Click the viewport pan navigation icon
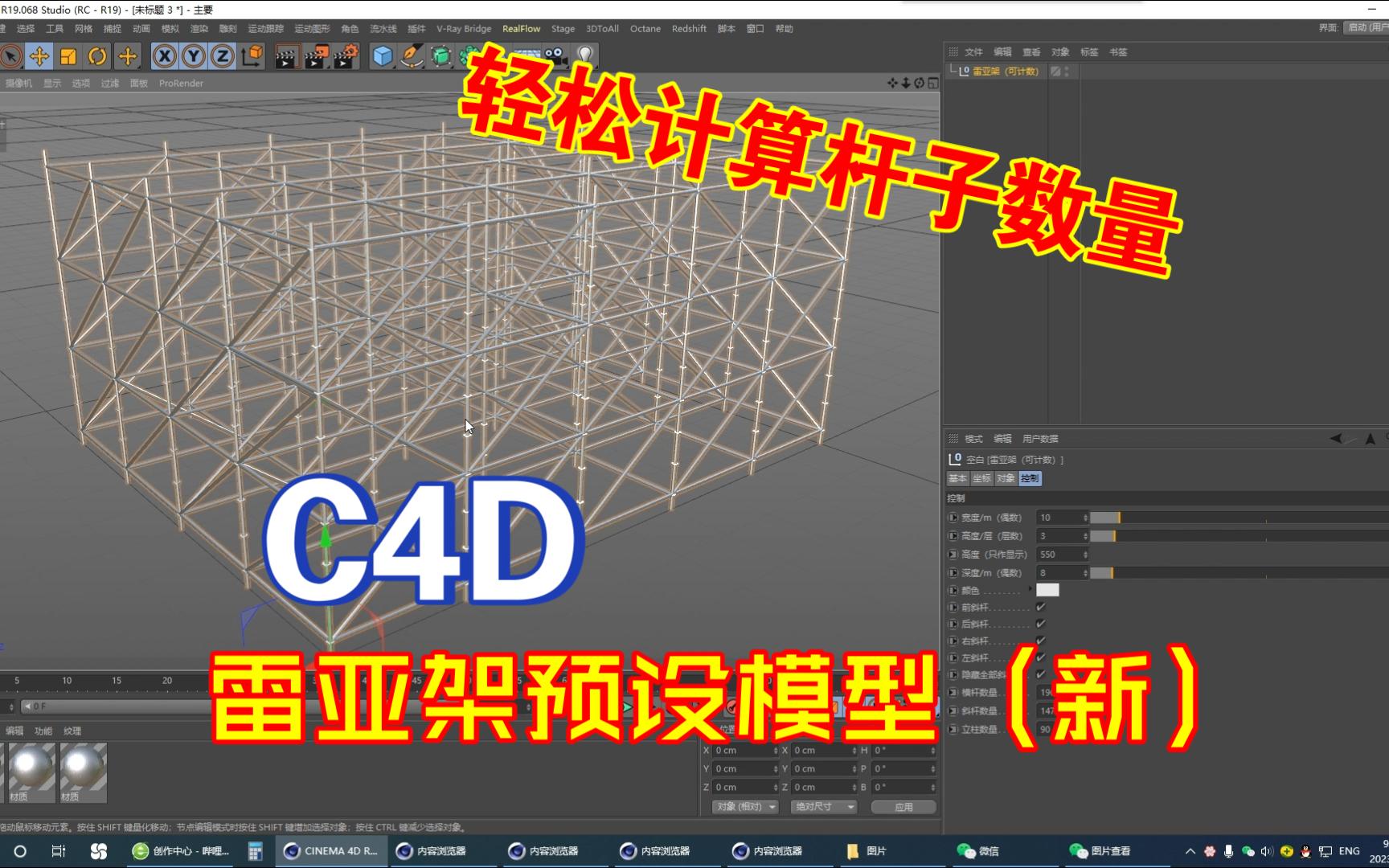This screenshot has height=868, width=1389. point(892,84)
